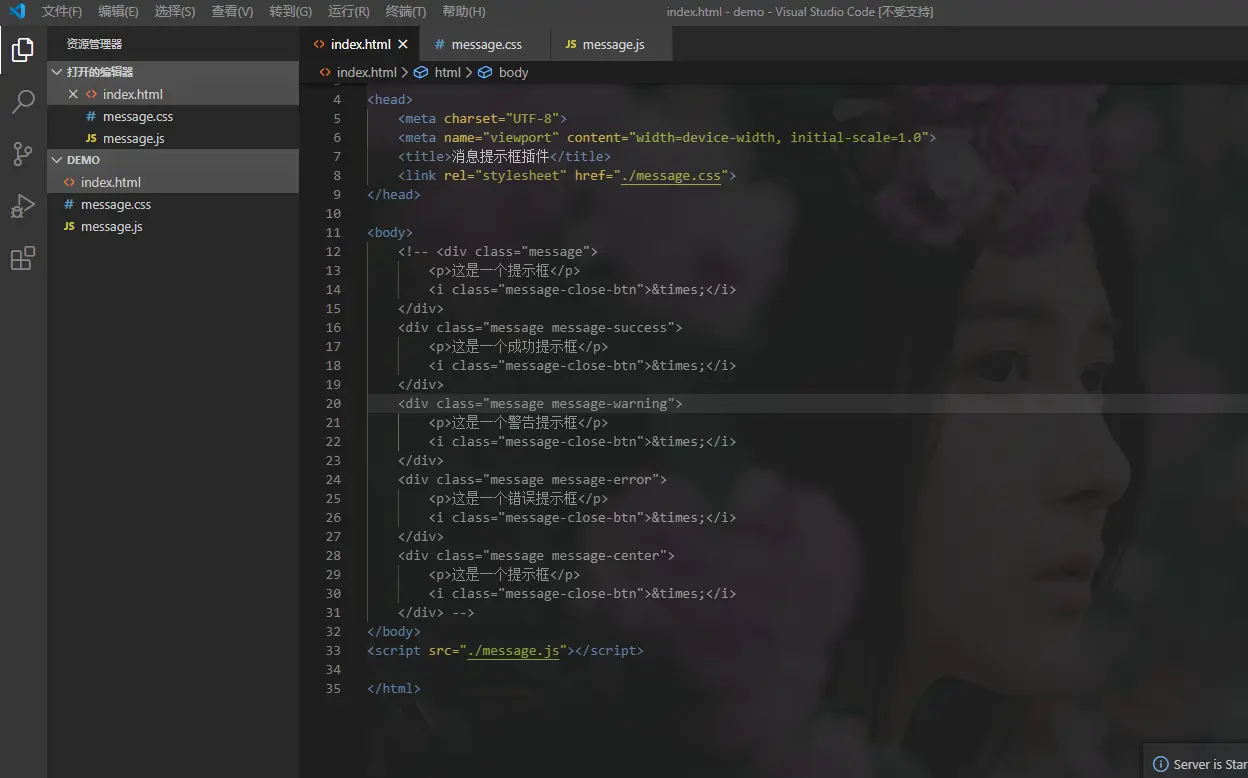The image size is (1248, 778).
Task: Switch to the message.js editor tab
Action: click(613, 44)
